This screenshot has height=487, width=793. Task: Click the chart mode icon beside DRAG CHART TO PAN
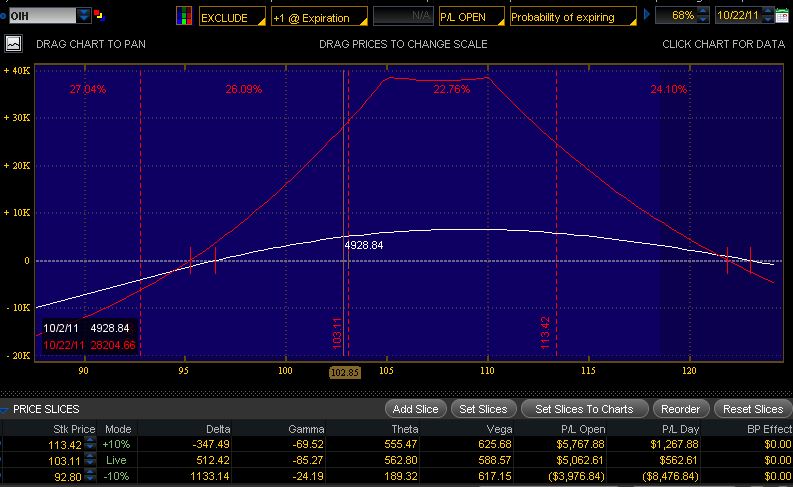14,44
